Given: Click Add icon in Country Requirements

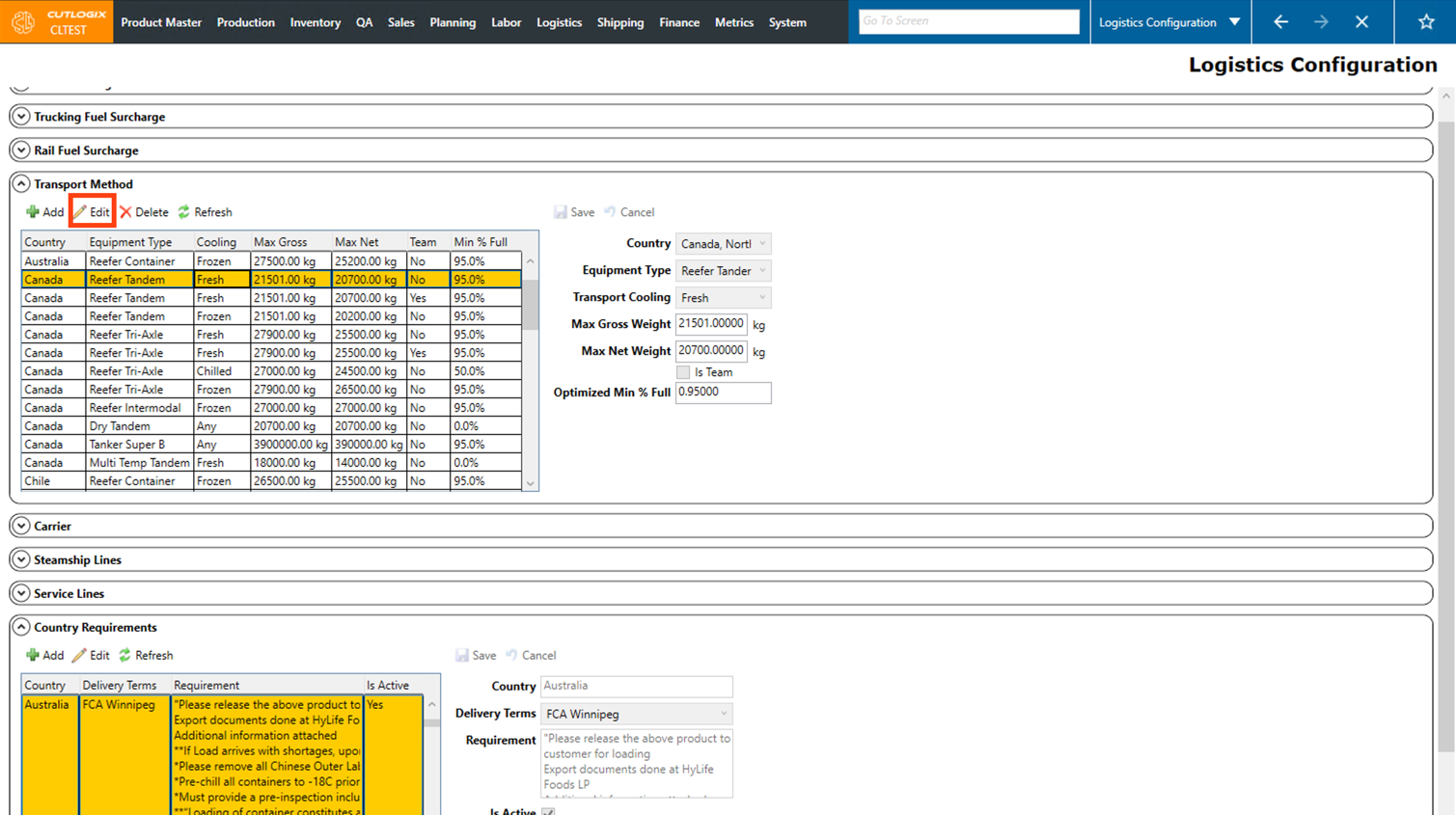Looking at the screenshot, I should [34, 656].
